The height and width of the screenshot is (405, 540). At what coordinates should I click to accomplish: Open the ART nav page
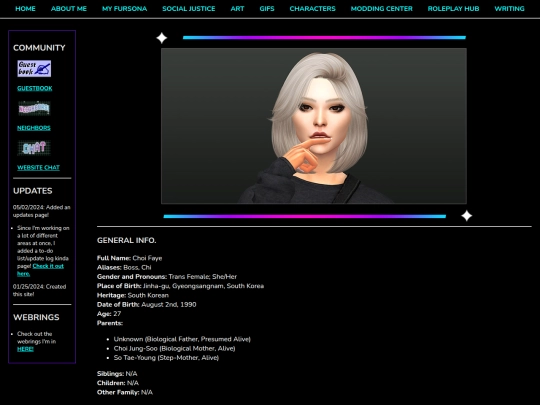(x=237, y=9)
